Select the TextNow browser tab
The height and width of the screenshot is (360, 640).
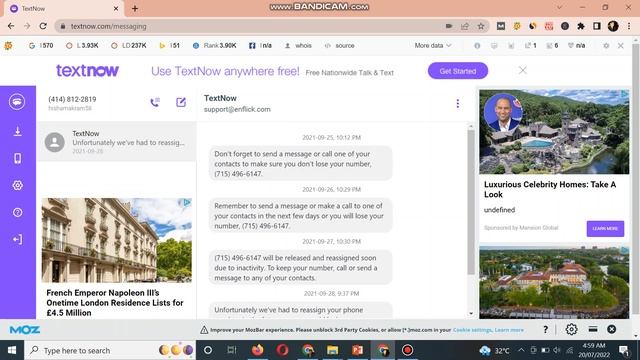click(x=64, y=9)
